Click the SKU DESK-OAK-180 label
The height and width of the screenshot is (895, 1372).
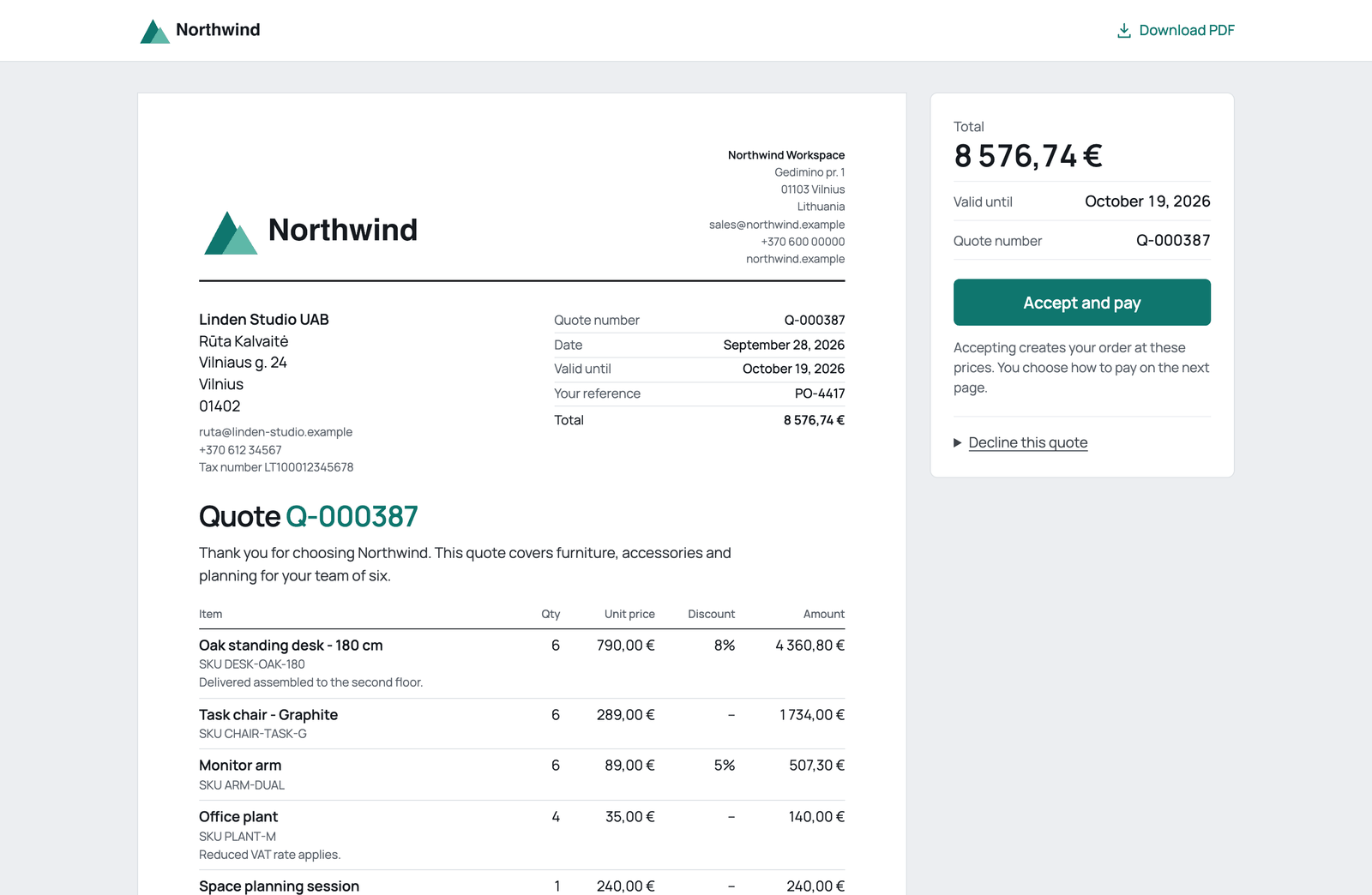click(x=252, y=664)
